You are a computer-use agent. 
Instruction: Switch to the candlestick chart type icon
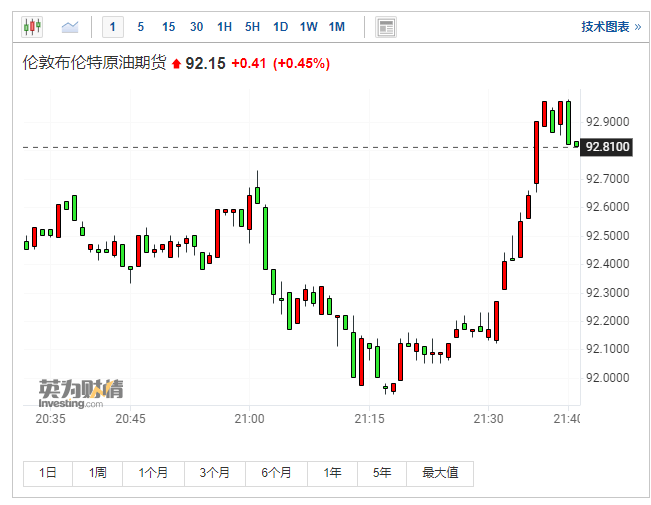pyautogui.click(x=32, y=27)
